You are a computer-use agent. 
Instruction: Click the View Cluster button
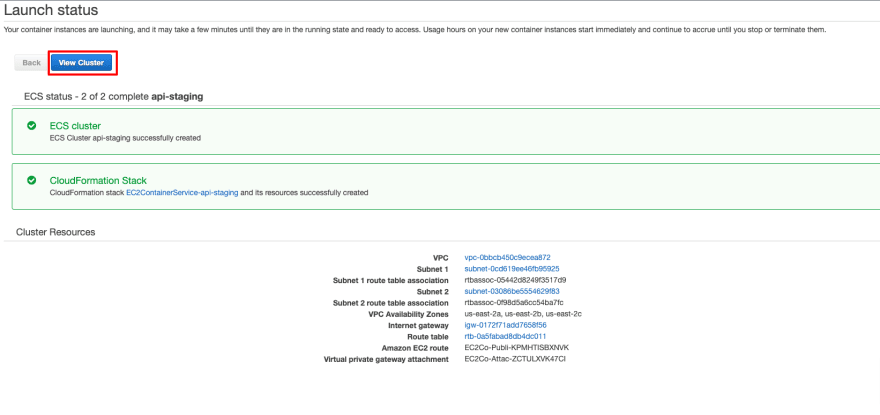click(81, 63)
